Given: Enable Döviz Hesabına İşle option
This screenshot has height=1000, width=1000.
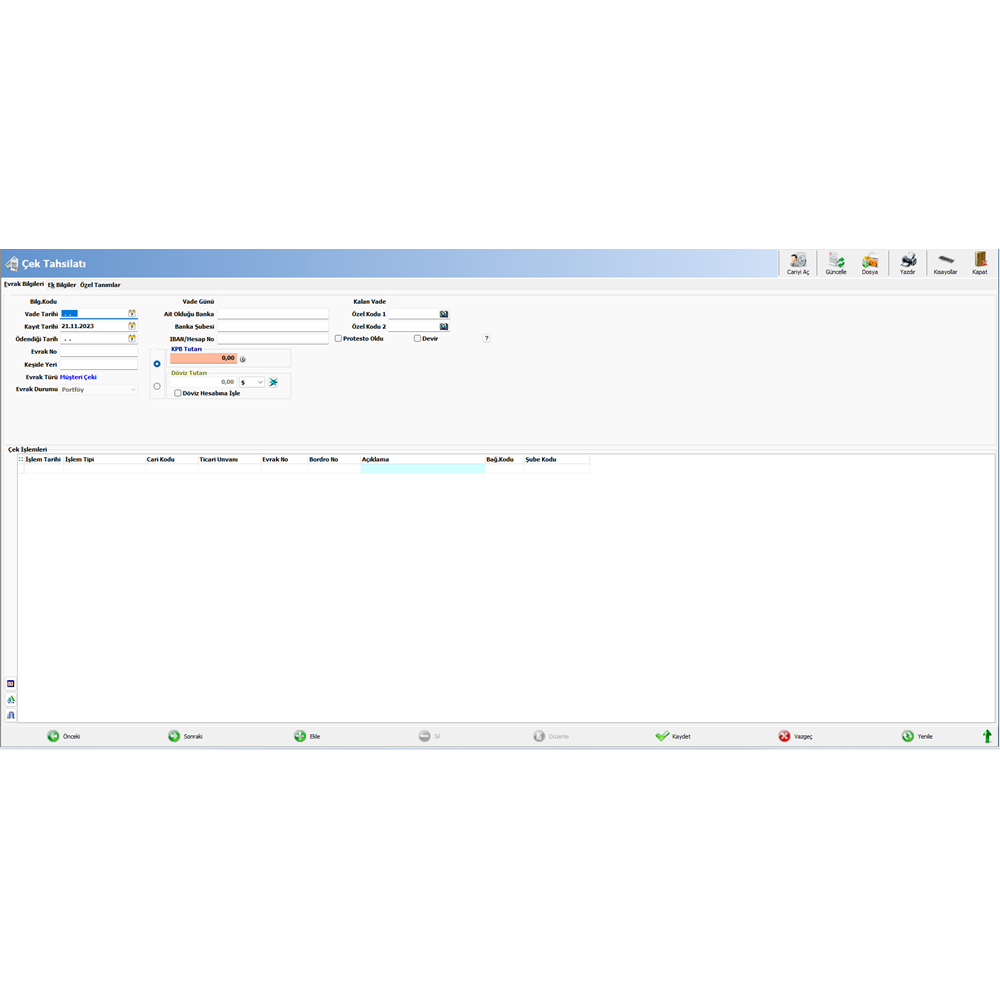Looking at the screenshot, I should tap(178, 393).
